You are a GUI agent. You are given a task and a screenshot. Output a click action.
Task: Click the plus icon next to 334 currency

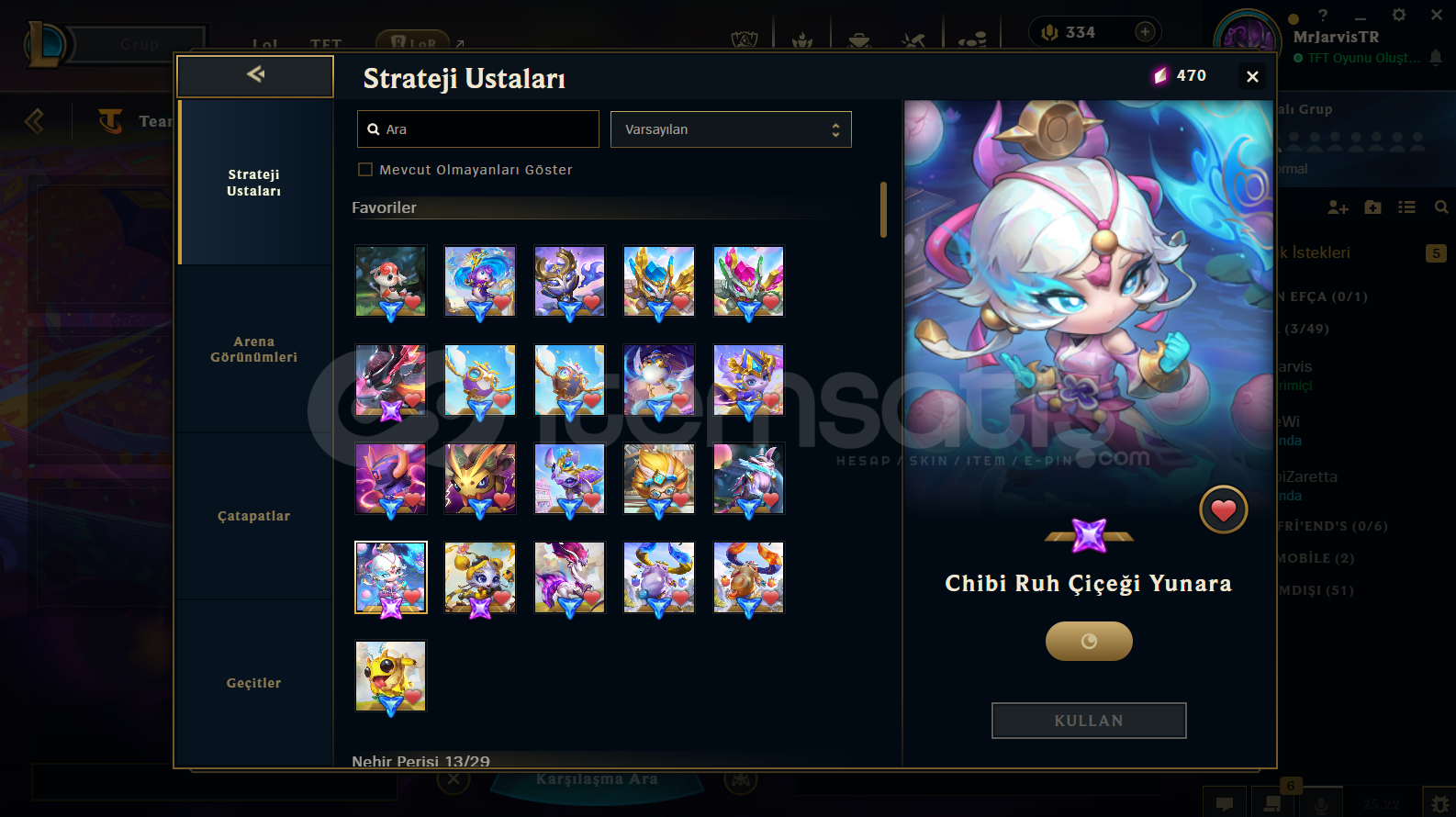pos(1145,32)
